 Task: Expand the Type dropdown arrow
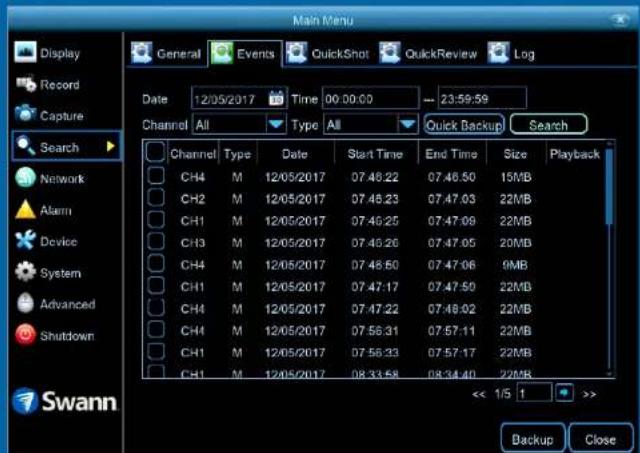point(408,124)
